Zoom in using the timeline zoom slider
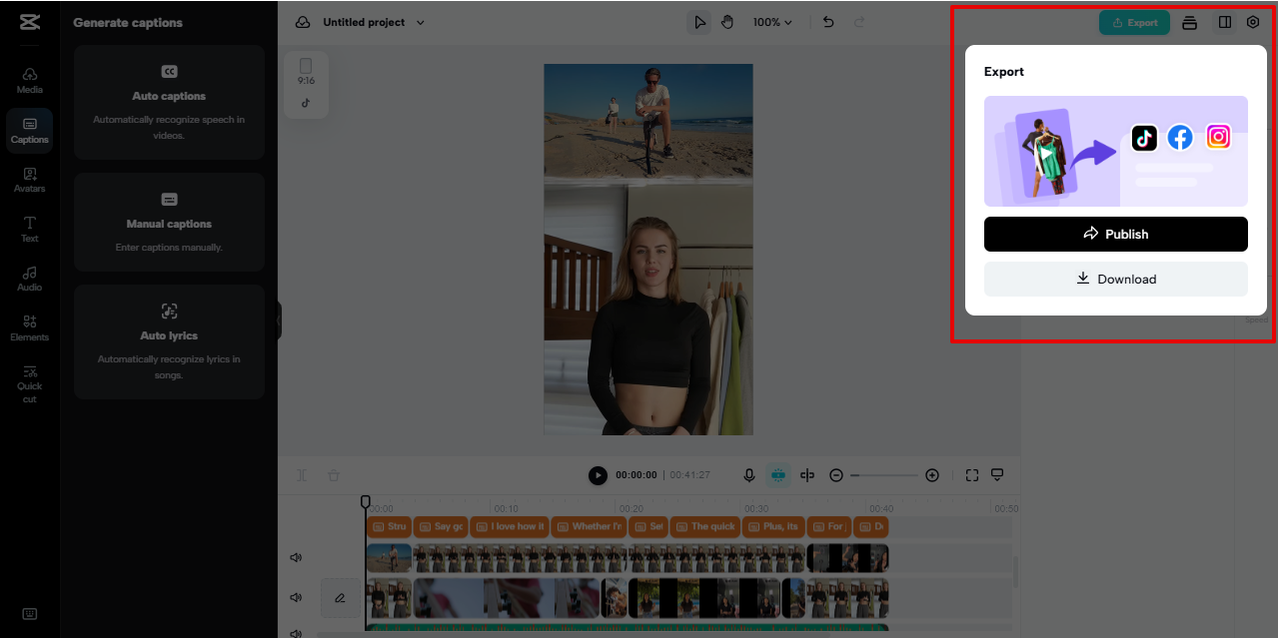Viewport: 1280px width, 638px height. [932, 475]
